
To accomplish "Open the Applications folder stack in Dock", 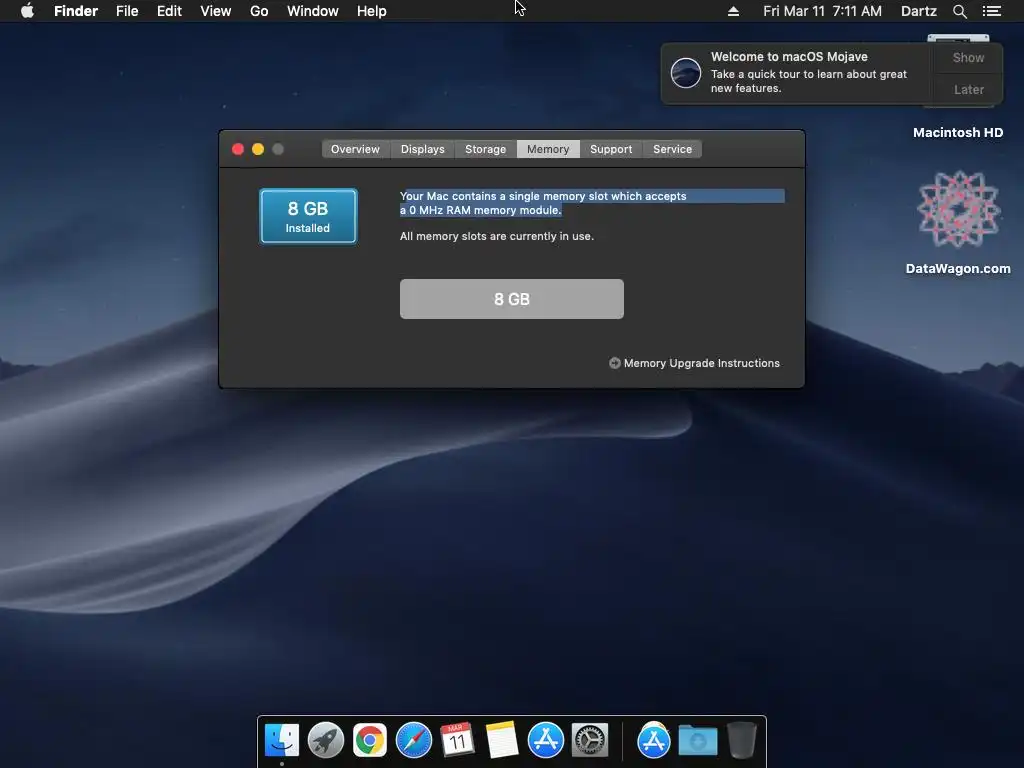I will point(654,741).
